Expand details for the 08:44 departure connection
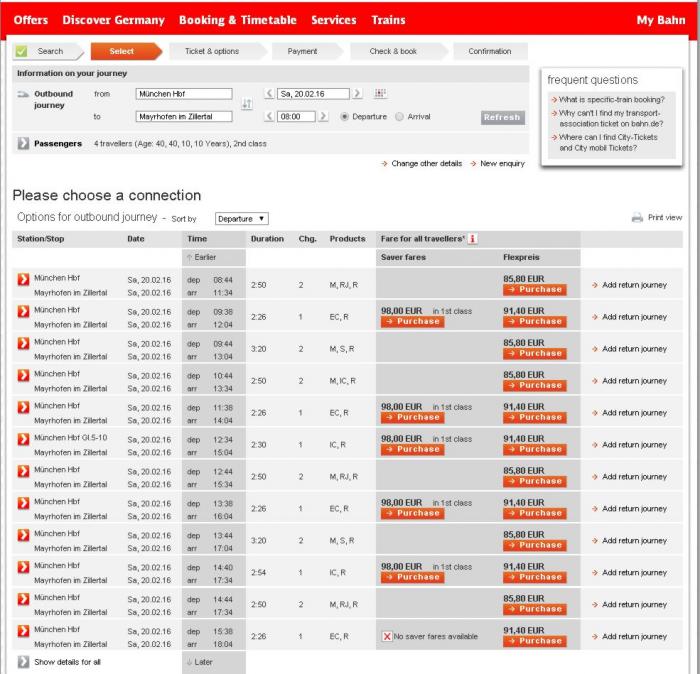The height and width of the screenshot is (674, 700). point(23,279)
